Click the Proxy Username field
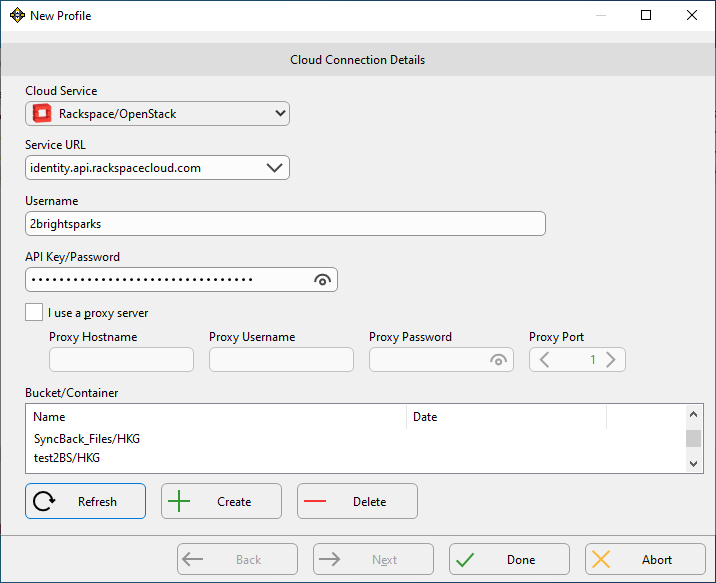 (281, 360)
